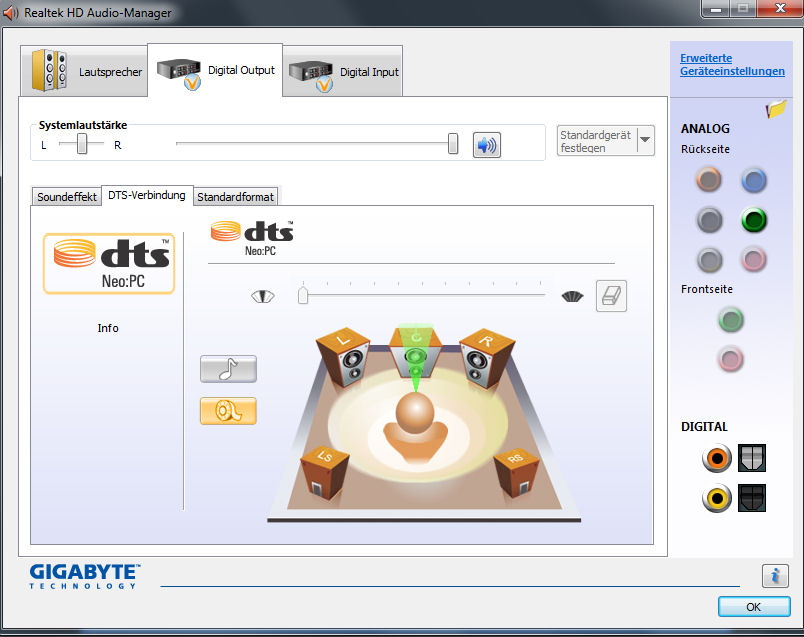The width and height of the screenshot is (804, 637).
Task: Click the Frontseite label
Action: click(707, 289)
